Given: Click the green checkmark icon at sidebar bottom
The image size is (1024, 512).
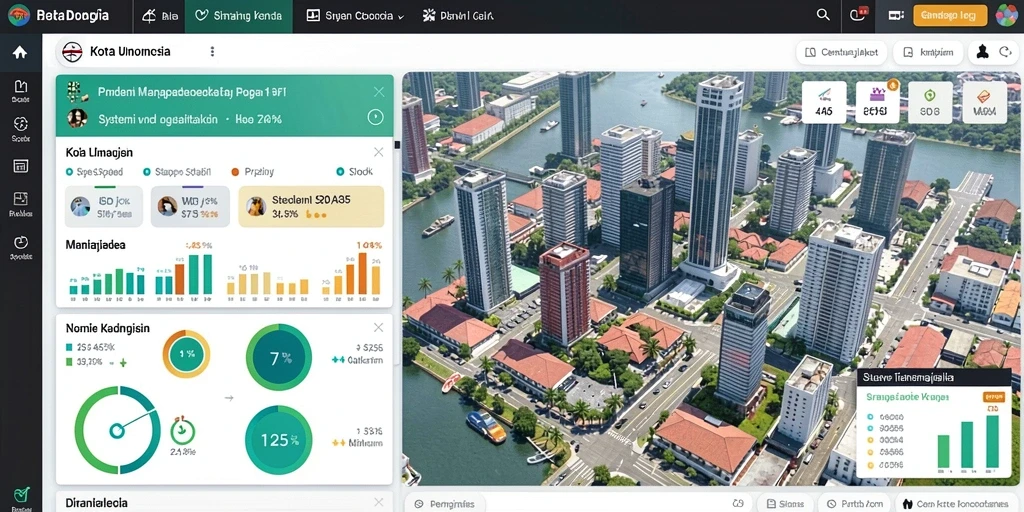Looking at the screenshot, I should coord(21,494).
